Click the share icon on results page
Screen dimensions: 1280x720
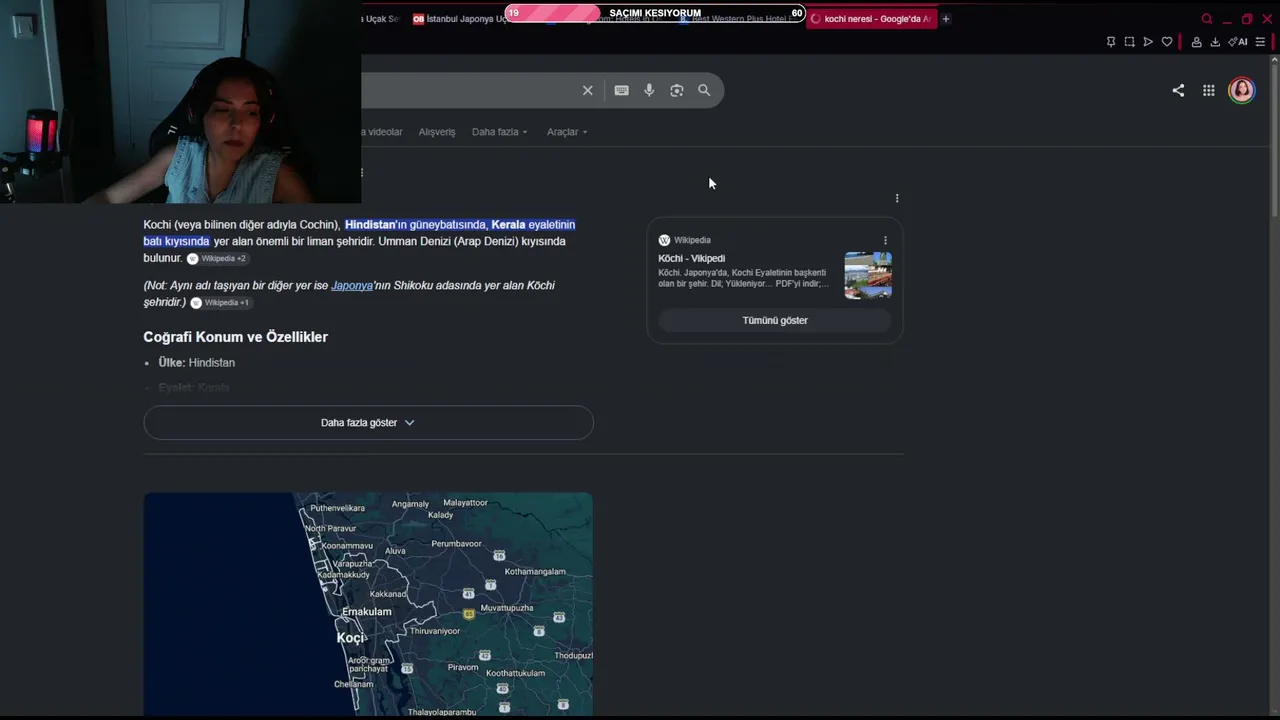click(1178, 90)
